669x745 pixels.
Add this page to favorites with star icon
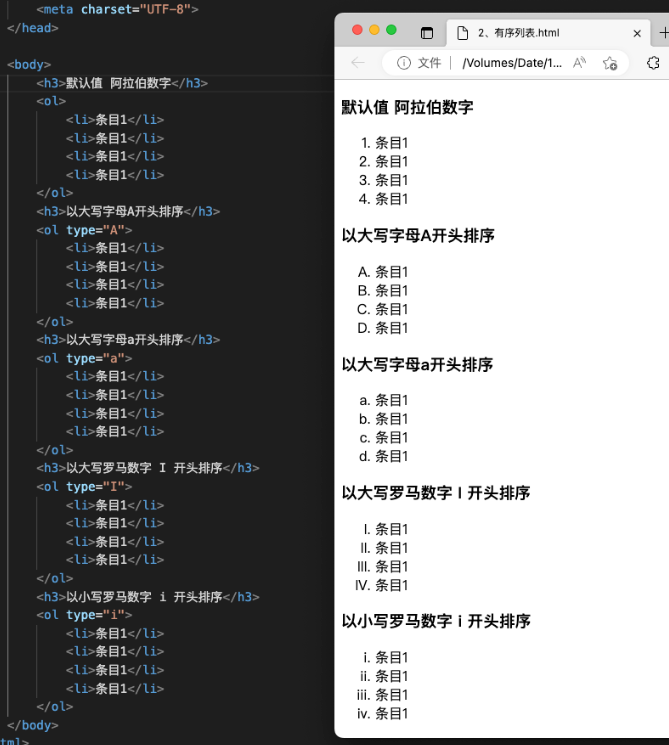[610, 63]
